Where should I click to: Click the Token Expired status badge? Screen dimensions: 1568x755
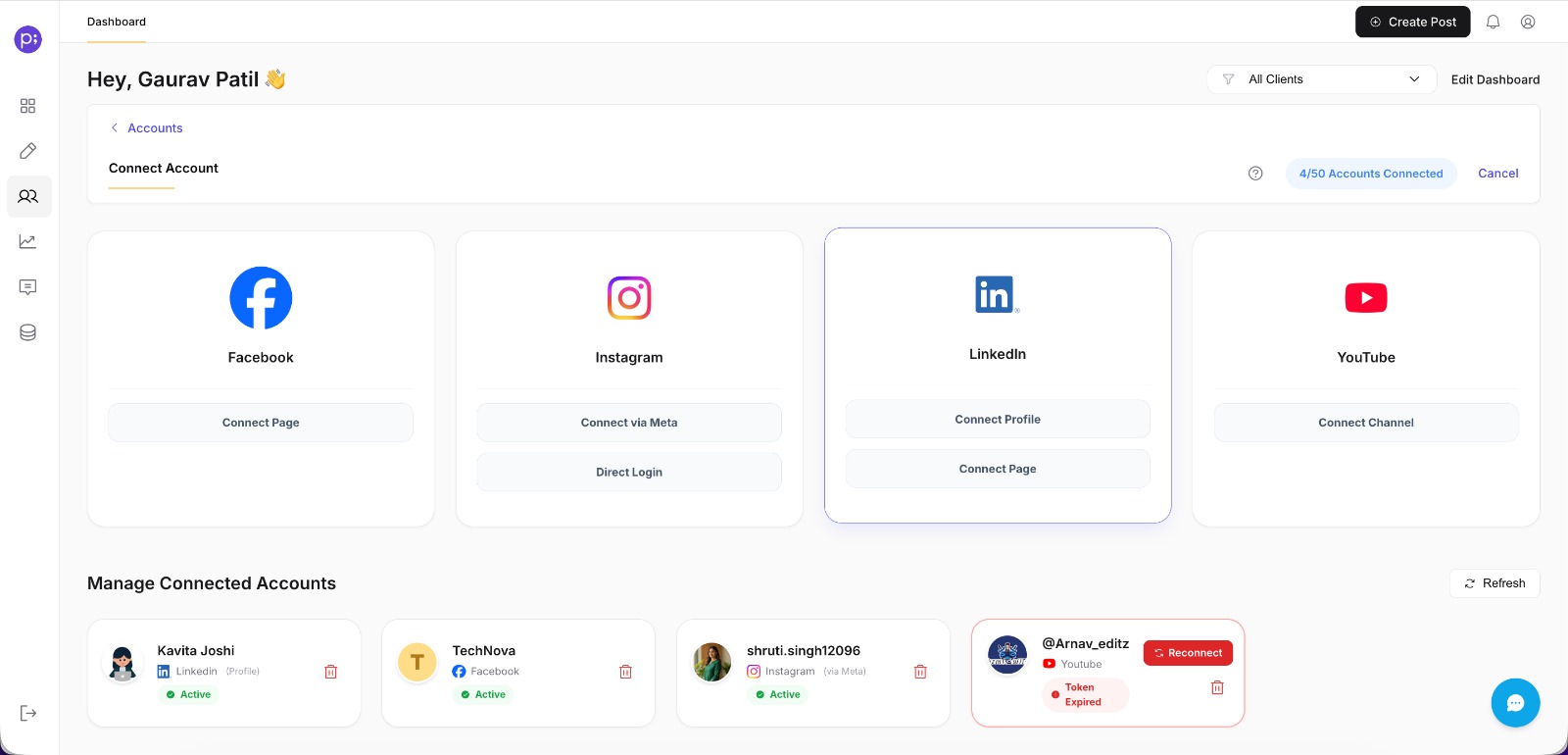1086,694
